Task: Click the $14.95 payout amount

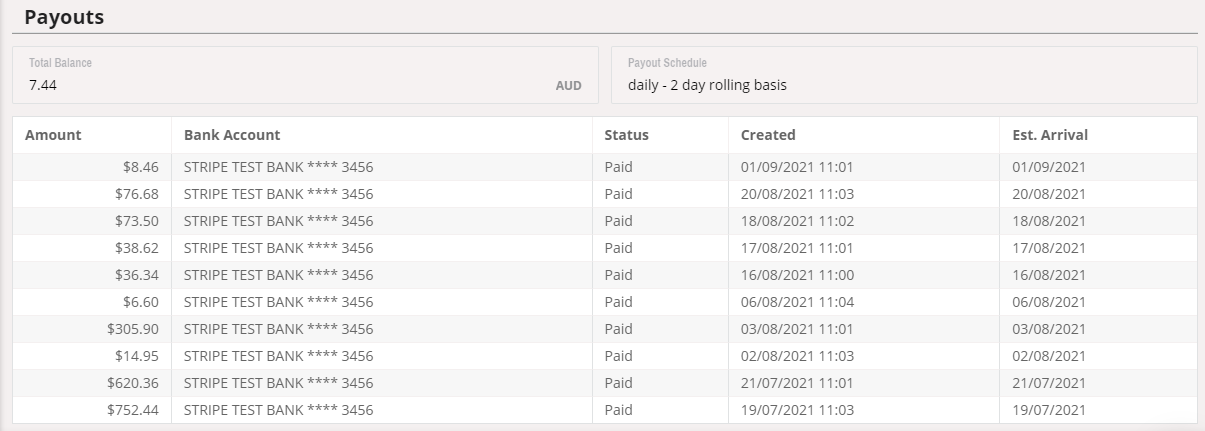Action: click(x=137, y=356)
